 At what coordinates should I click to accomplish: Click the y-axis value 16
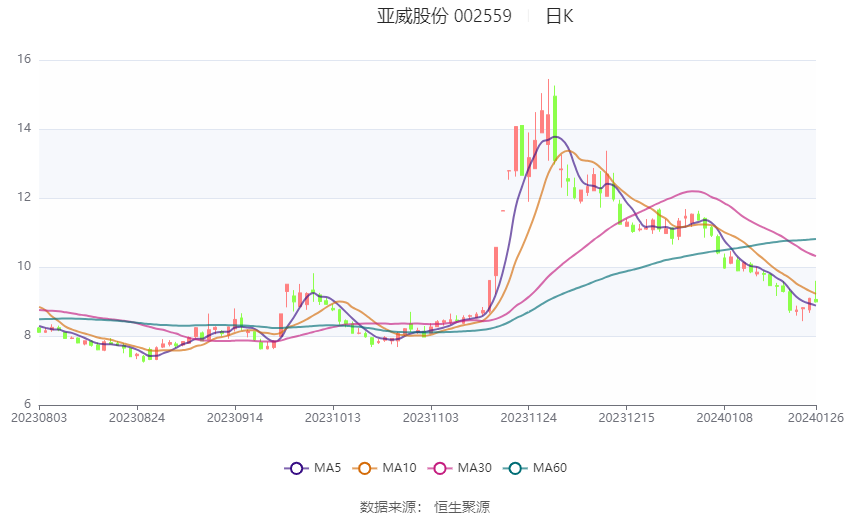[24, 60]
